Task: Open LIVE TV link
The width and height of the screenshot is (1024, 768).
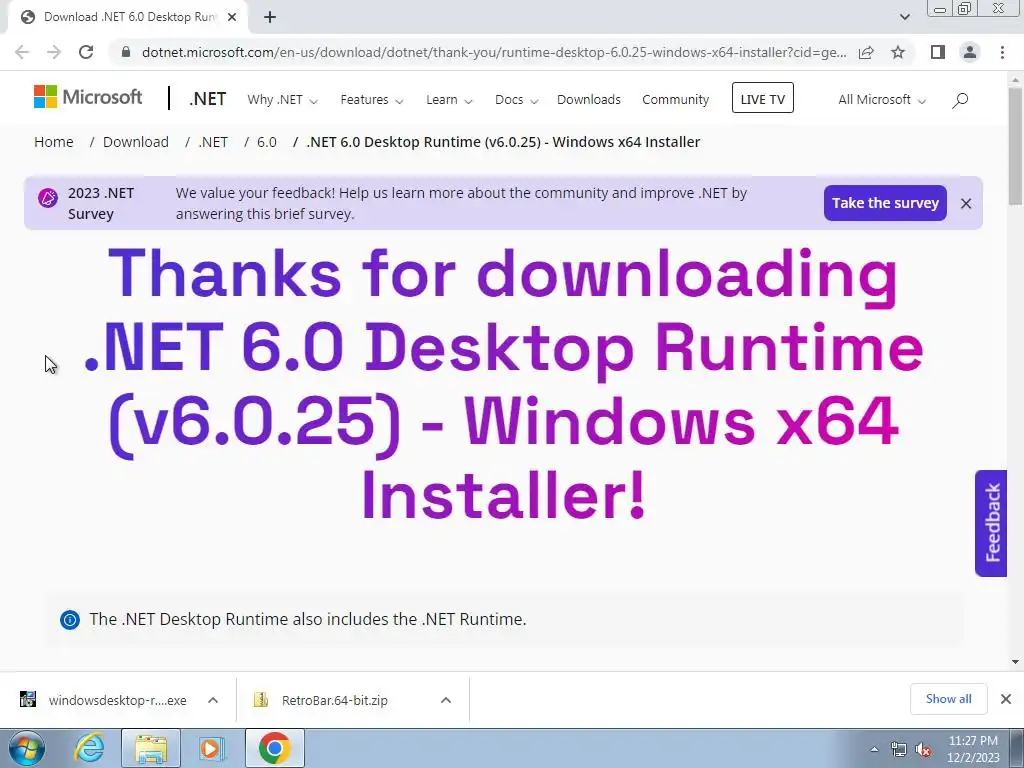Action: click(x=763, y=98)
